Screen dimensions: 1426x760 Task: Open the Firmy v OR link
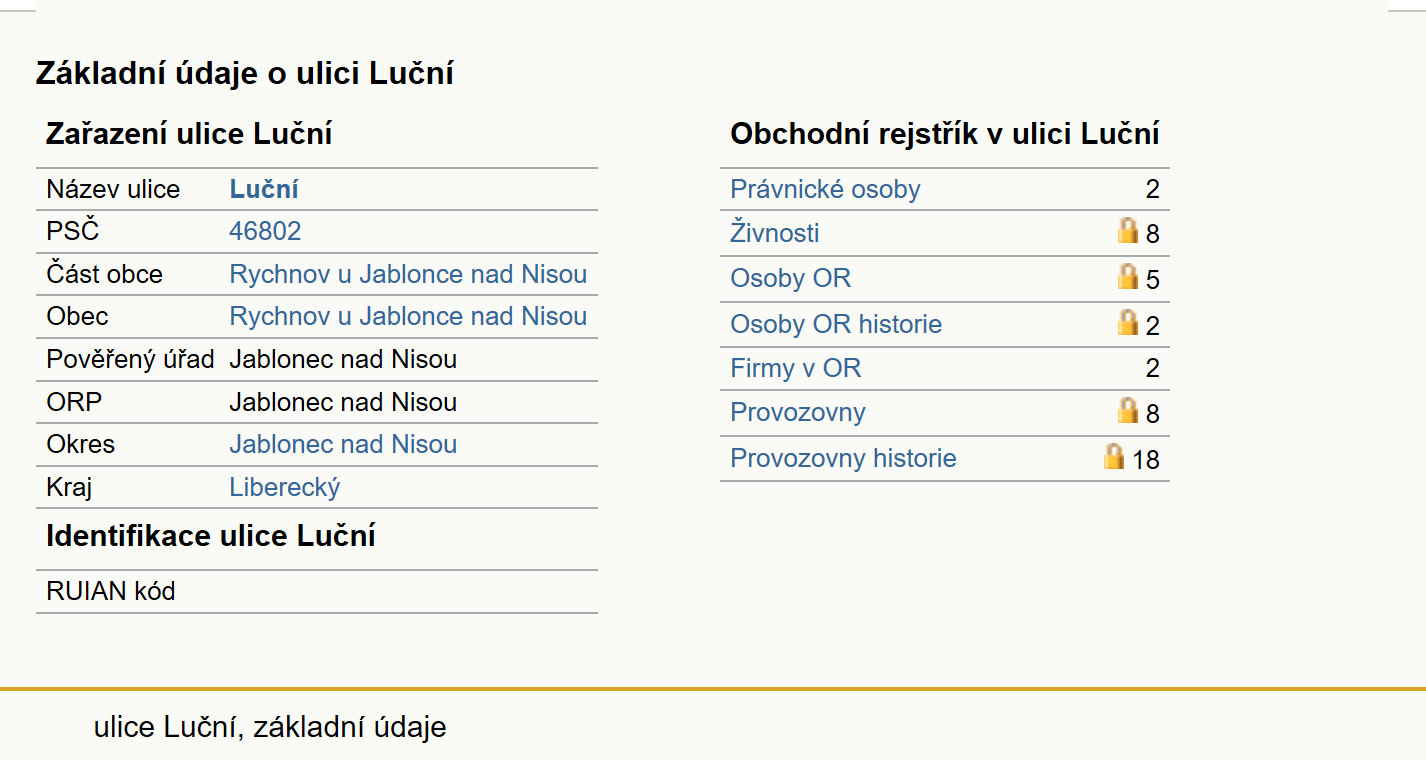click(x=795, y=368)
